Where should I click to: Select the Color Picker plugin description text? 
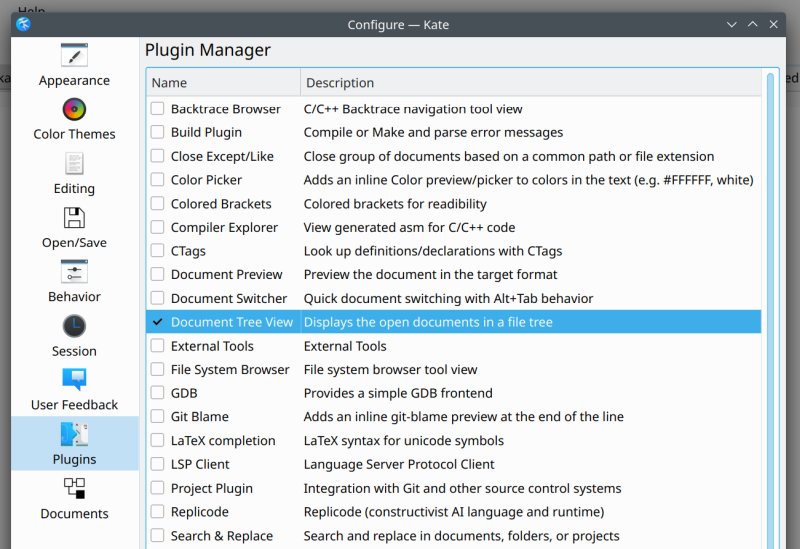[x=528, y=180]
